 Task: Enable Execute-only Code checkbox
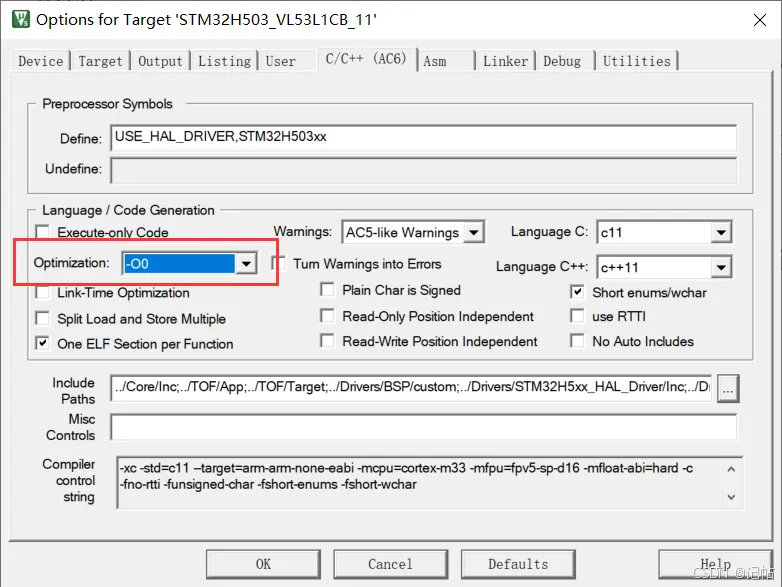(x=43, y=232)
